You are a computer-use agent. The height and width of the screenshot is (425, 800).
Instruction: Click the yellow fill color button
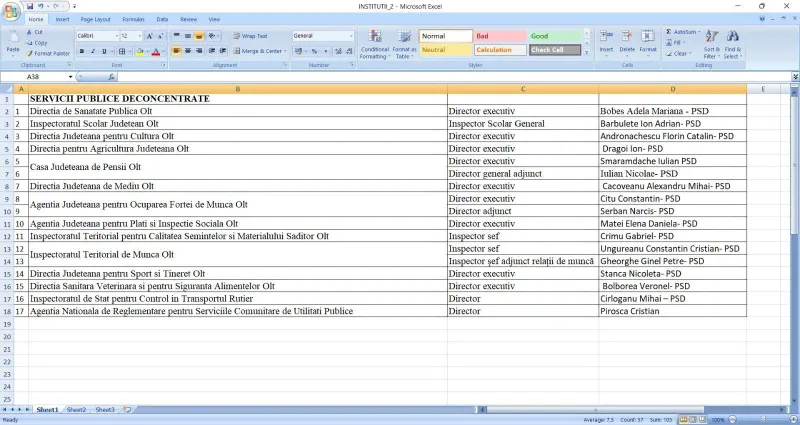[139, 52]
